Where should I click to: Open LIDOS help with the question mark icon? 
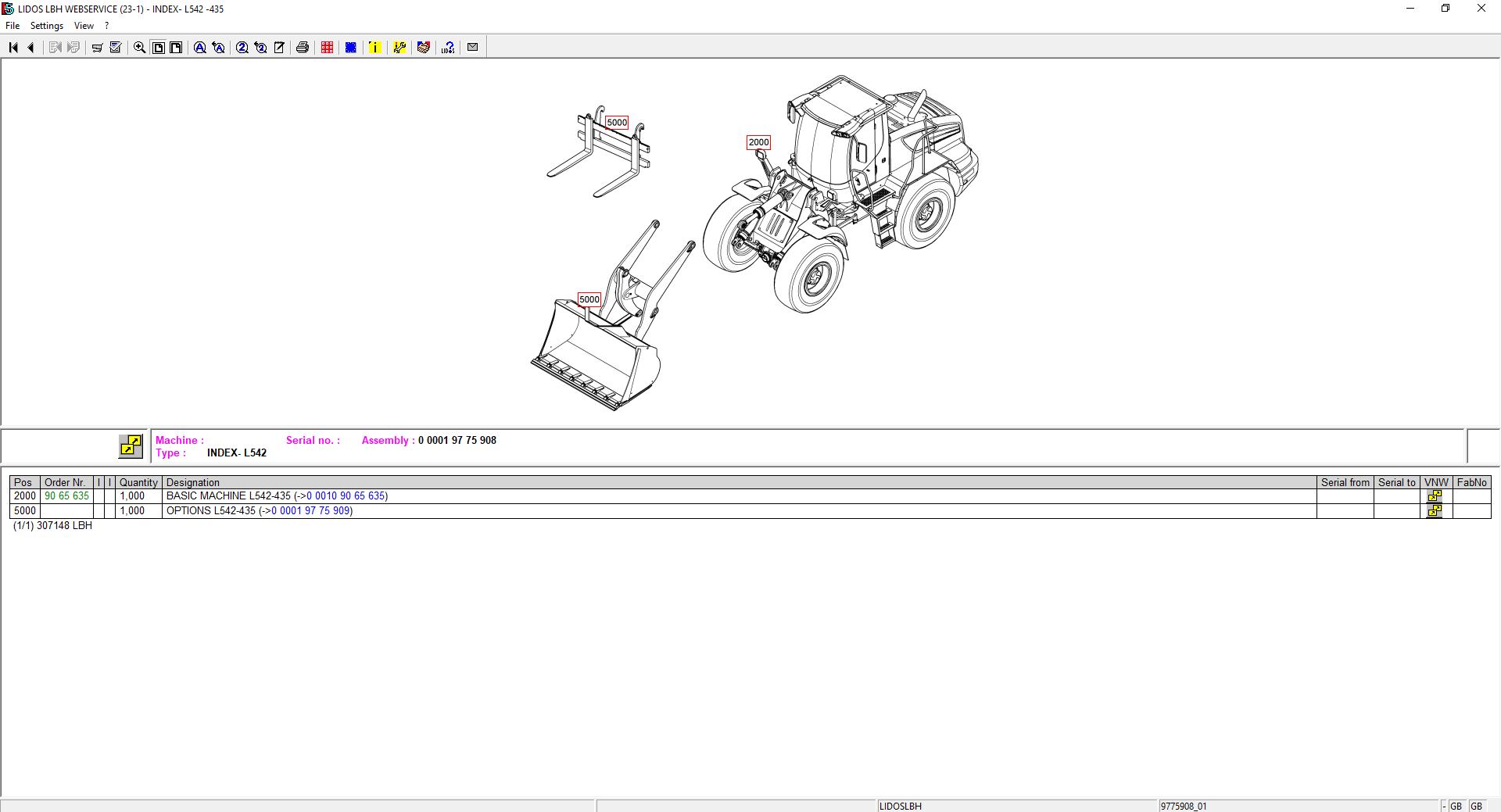point(447,47)
